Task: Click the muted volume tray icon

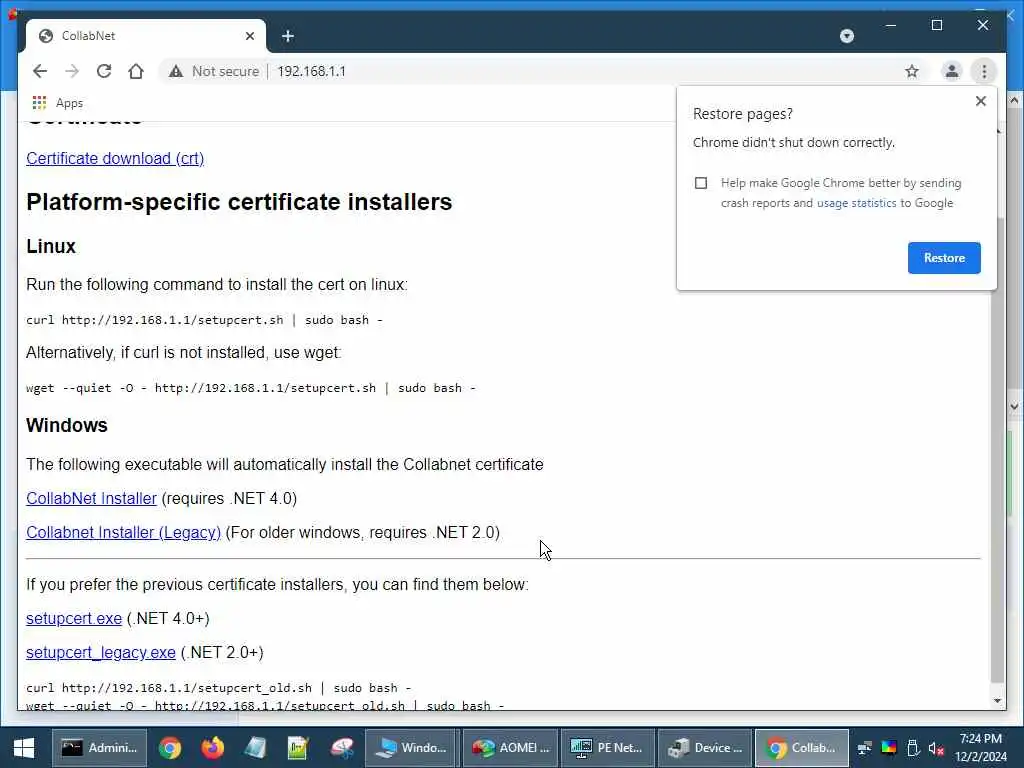Action: [x=936, y=748]
